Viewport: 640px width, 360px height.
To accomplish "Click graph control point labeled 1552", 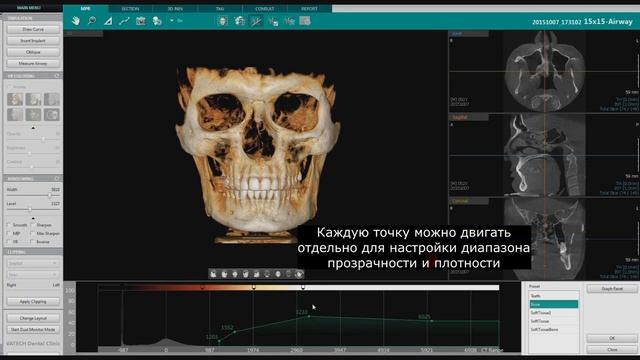I will coord(234,332).
